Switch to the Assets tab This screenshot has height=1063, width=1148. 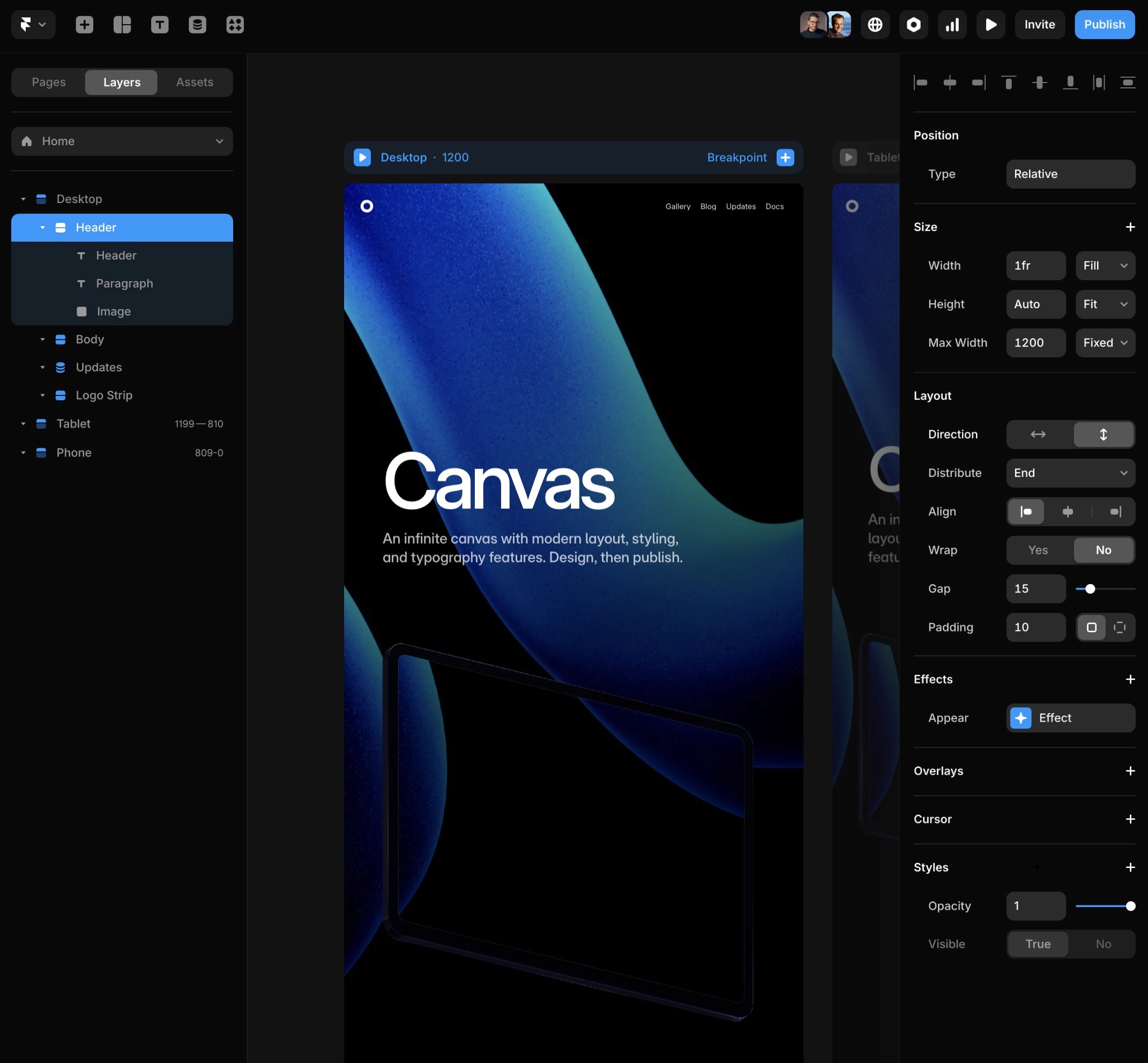tap(195, 83)
